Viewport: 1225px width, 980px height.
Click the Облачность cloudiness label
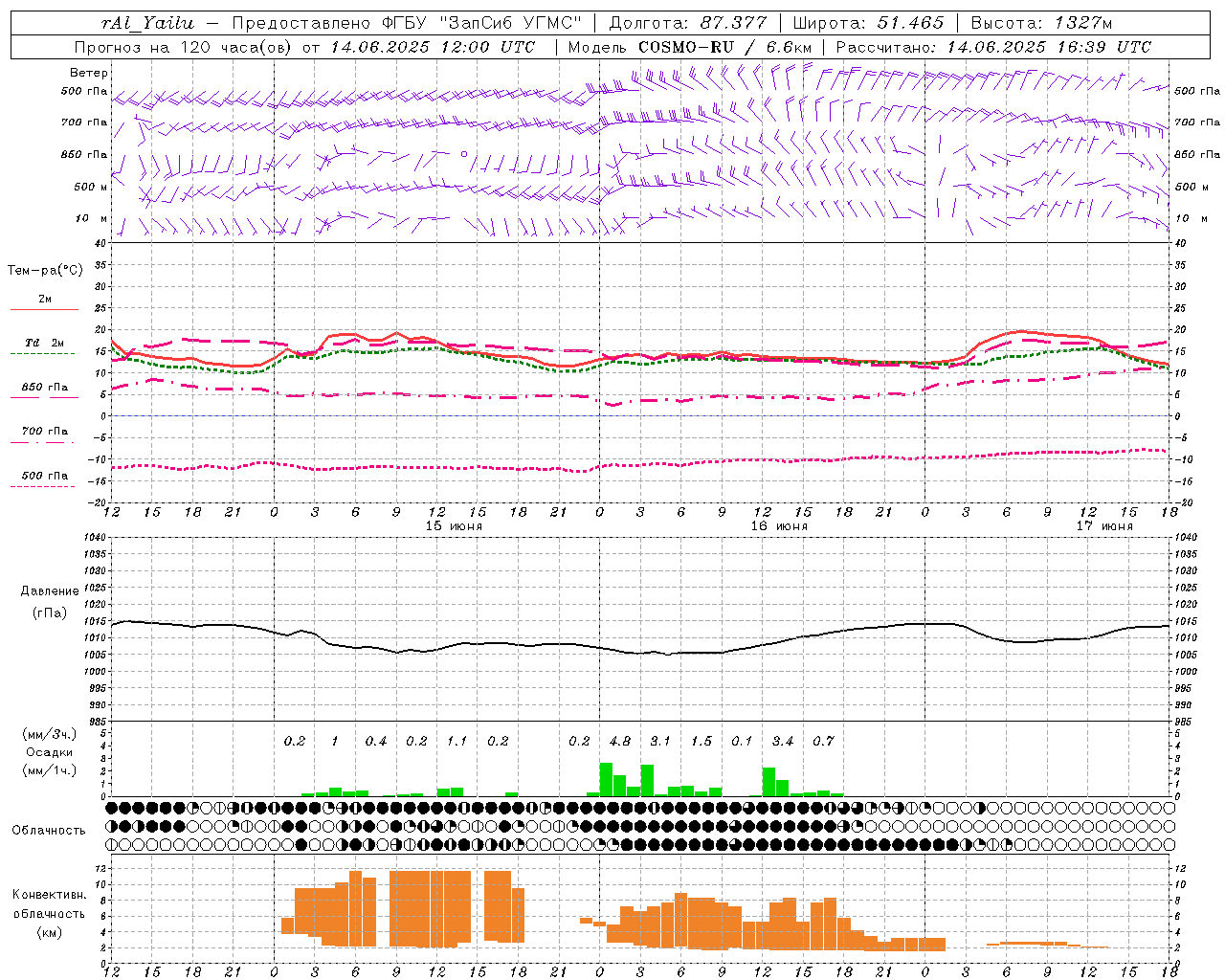click(x=49, y=831)
